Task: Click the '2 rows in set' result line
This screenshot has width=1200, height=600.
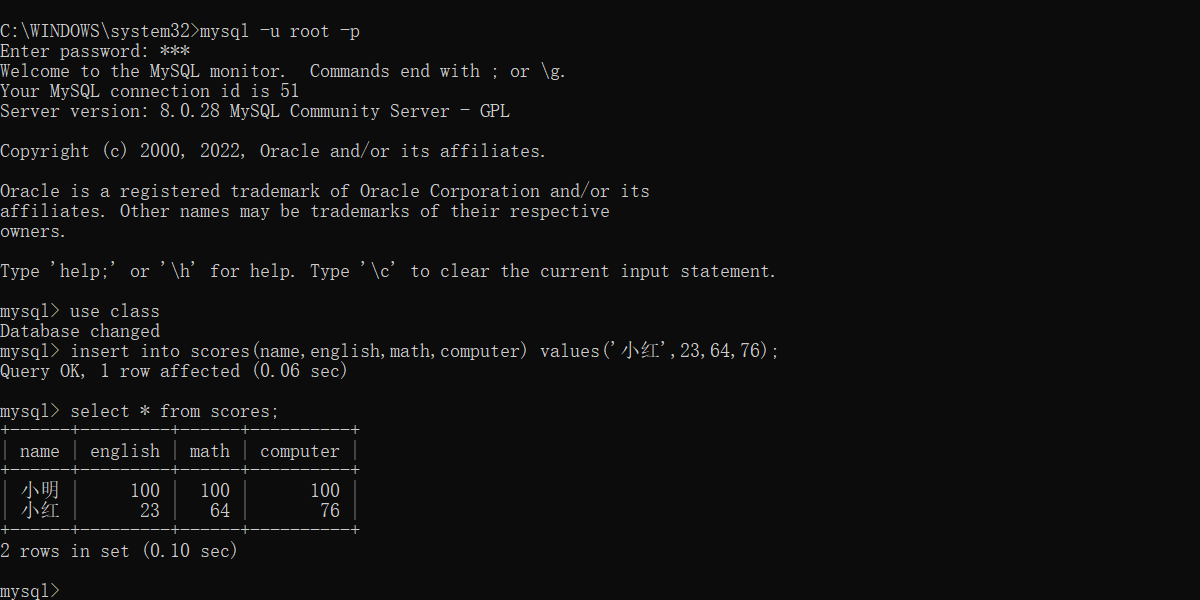Action: click(119, 551)
